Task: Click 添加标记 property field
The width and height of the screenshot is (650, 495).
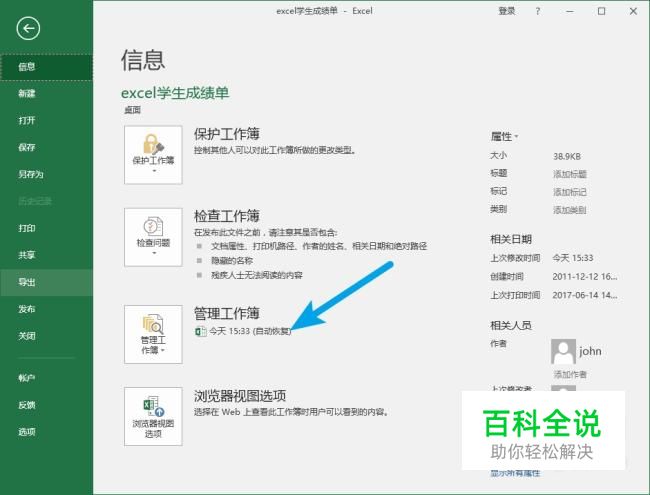Action: click(570, 192)
